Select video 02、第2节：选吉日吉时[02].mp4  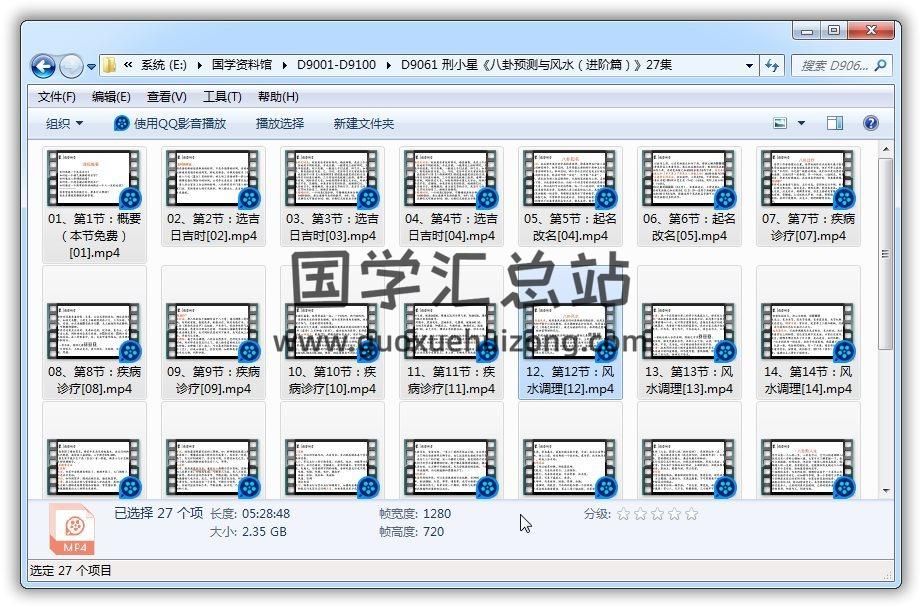click(213, 196)
